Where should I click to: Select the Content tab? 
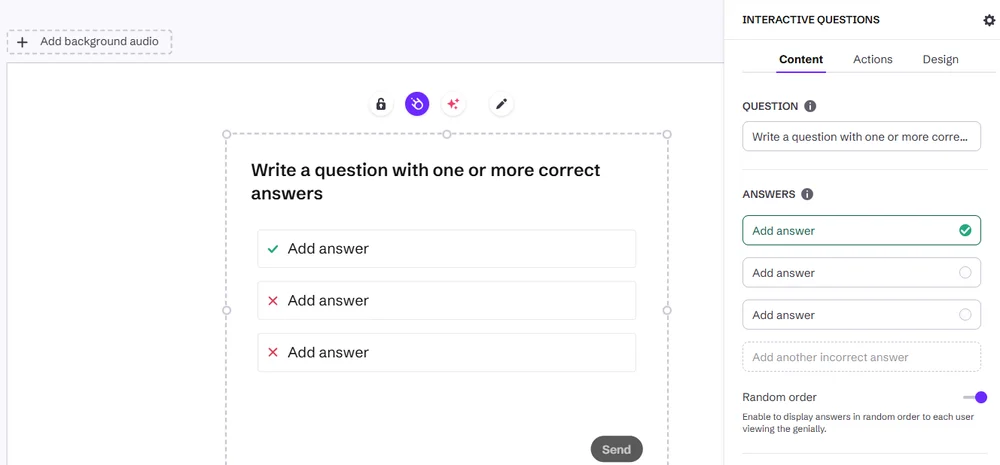(801, 59)
